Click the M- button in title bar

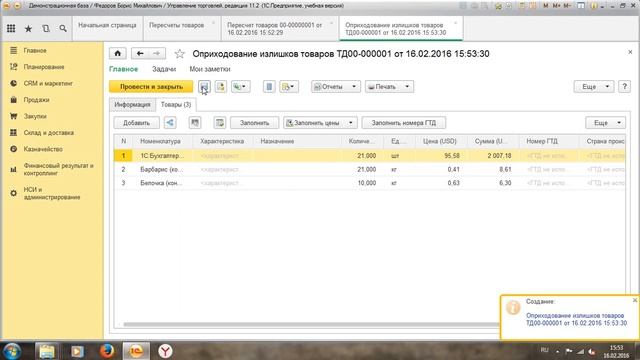[x=567, y=6]
